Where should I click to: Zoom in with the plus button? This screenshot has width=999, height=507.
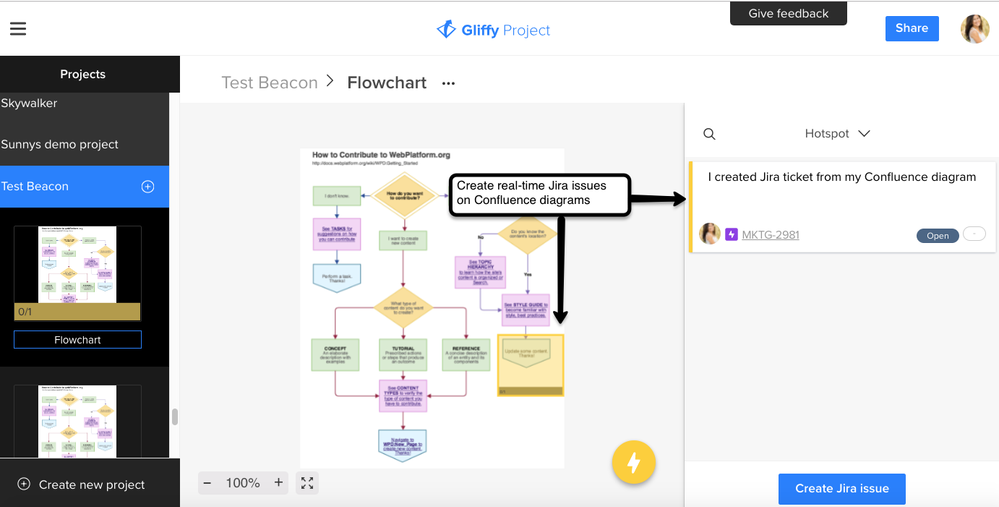278,483
